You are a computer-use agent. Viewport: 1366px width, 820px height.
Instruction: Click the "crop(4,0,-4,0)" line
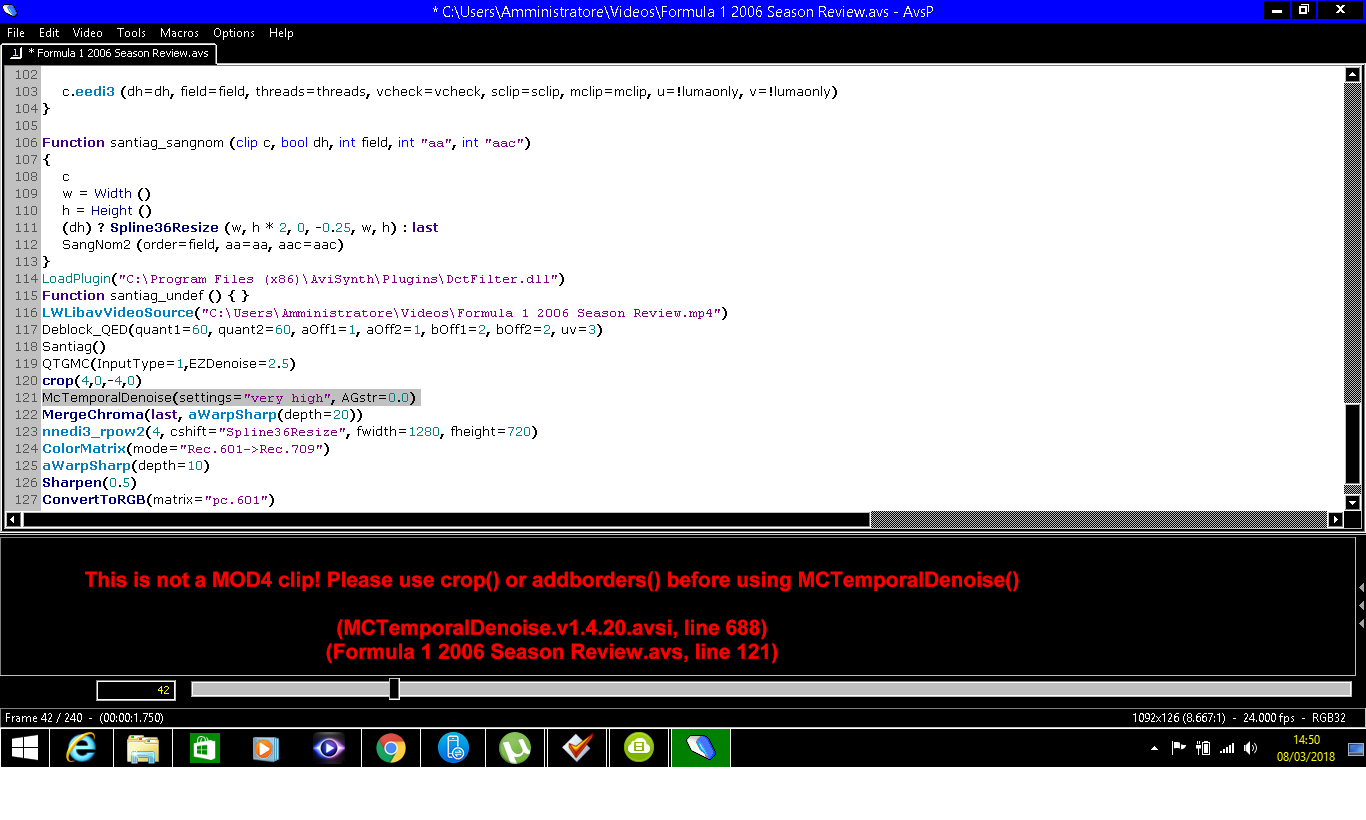[x=92, y=381]
